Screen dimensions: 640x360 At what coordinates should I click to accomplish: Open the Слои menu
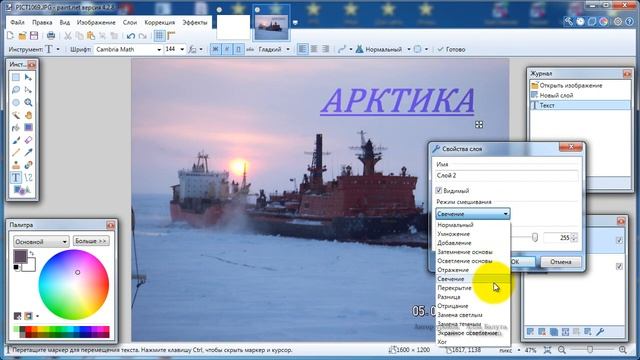pos(130,22)
